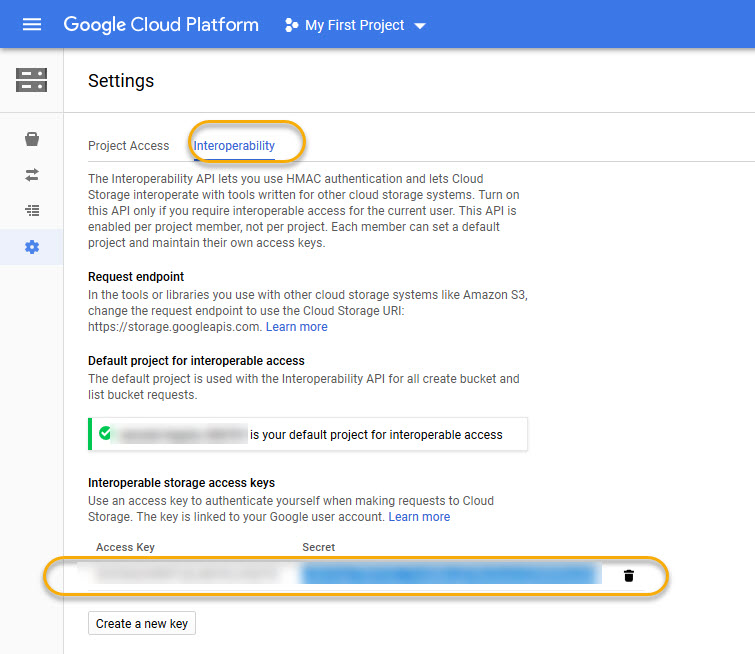Click Create a new key button
The width and height of the screenshot is (755, 654).
(x=142, y=623)
